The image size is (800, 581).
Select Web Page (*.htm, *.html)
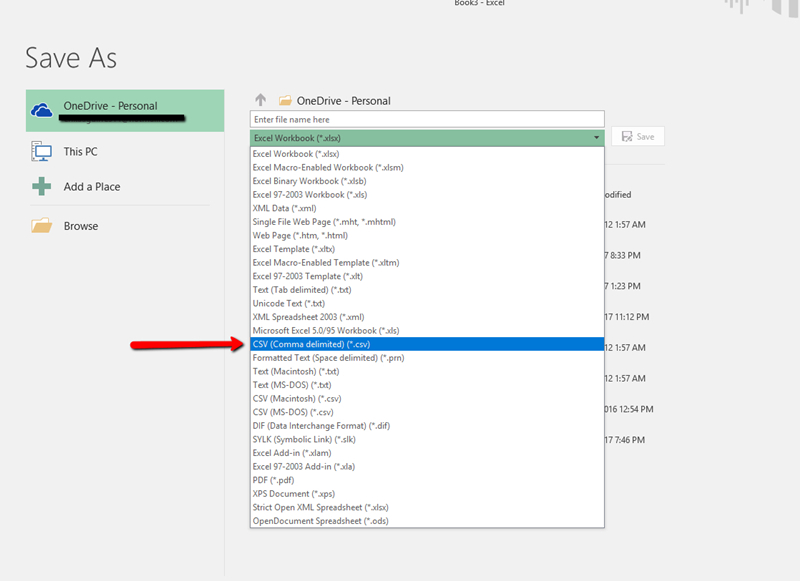(x=427, y=235)
